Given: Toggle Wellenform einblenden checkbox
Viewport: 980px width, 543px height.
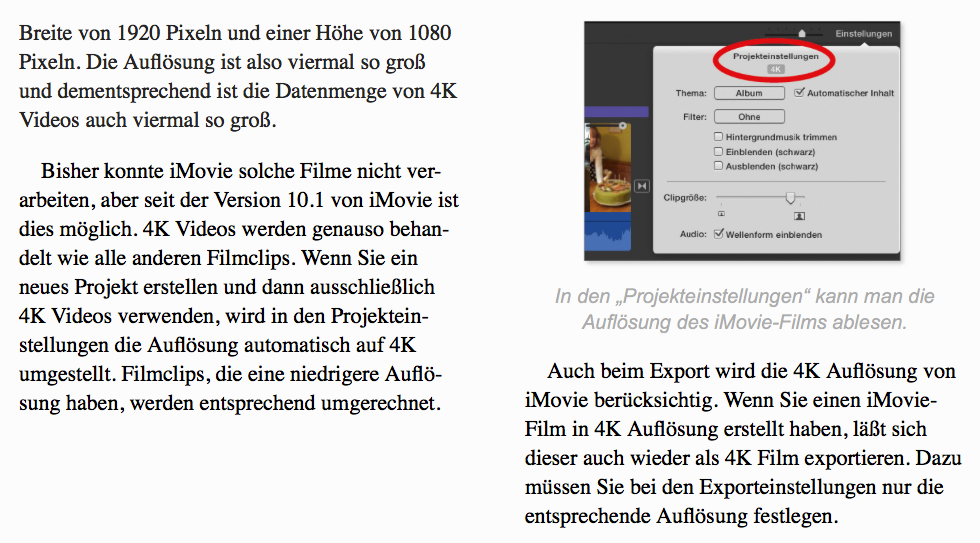Looking at the screenshot, I should [719, 234].
